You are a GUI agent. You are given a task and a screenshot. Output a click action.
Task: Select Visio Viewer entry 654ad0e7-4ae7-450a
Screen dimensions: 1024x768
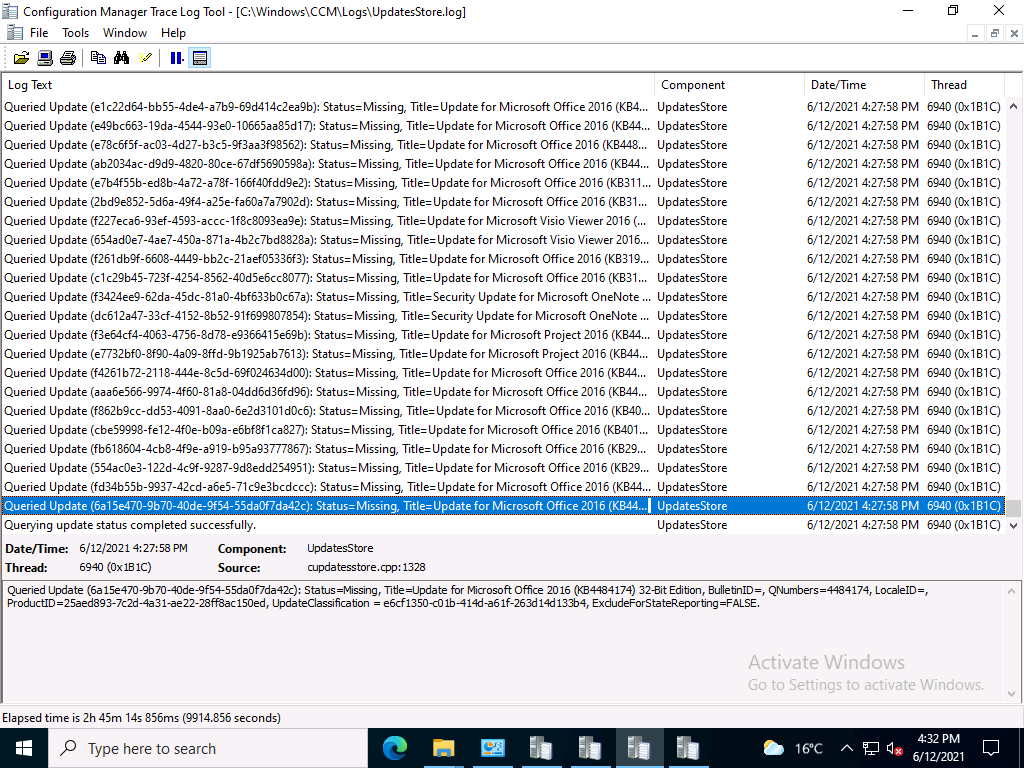503,240
